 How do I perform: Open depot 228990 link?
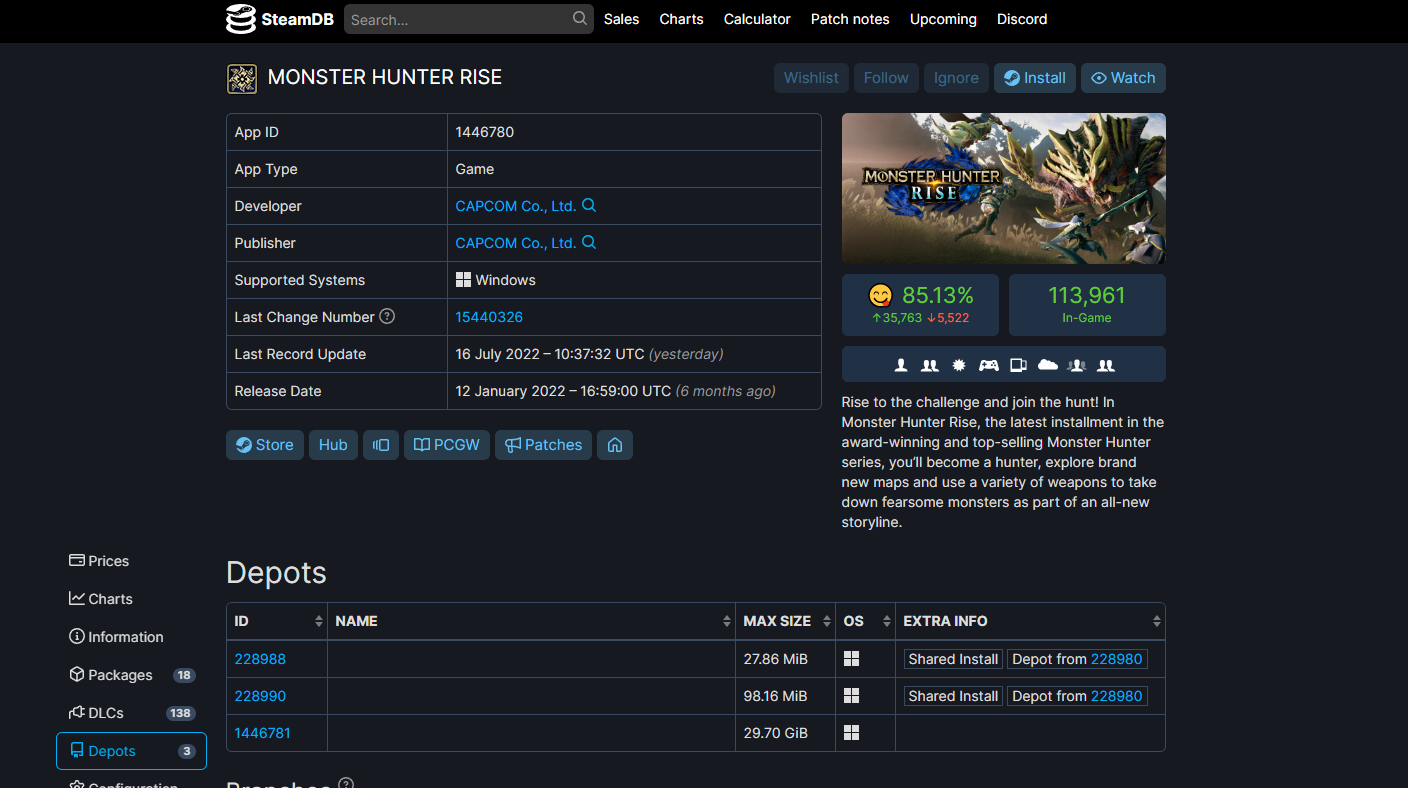pos(260,696)
